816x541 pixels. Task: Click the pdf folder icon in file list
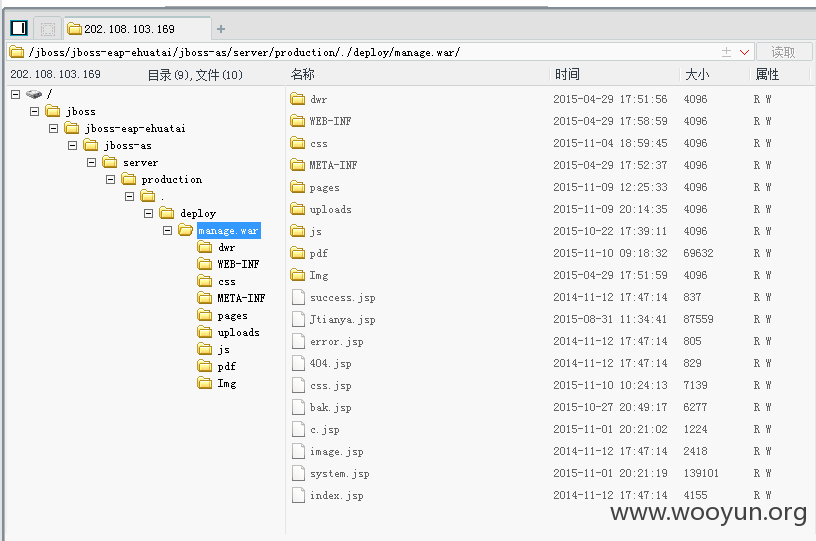(x=298, y=253)
